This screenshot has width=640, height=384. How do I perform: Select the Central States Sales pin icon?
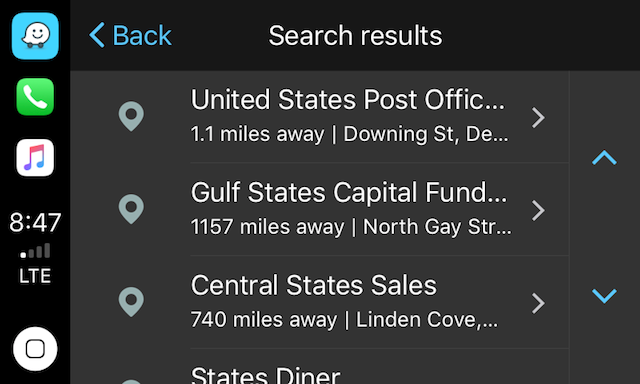tap(131, 302)
